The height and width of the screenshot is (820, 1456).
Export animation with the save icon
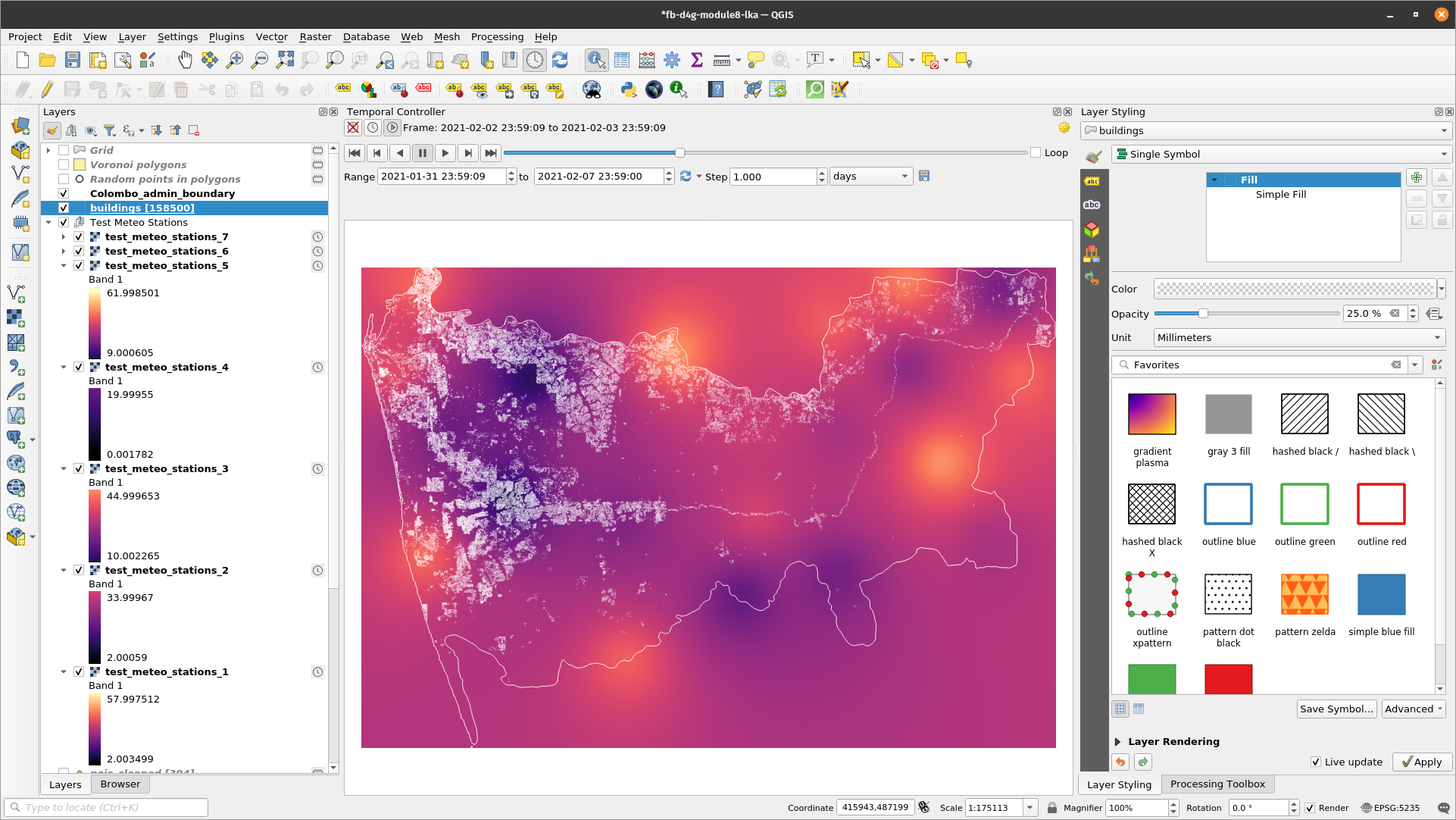coord(924,176)
